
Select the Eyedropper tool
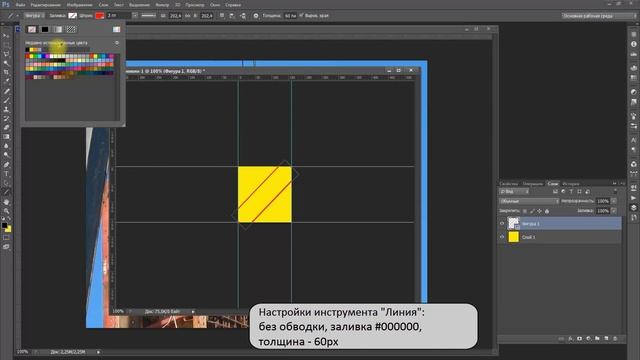tap(6, 81)
